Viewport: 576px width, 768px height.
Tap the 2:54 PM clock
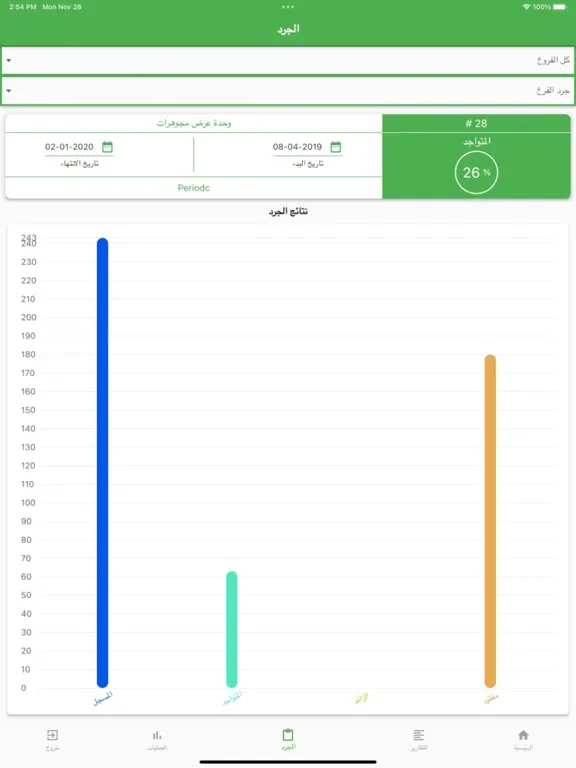(23, 7)
